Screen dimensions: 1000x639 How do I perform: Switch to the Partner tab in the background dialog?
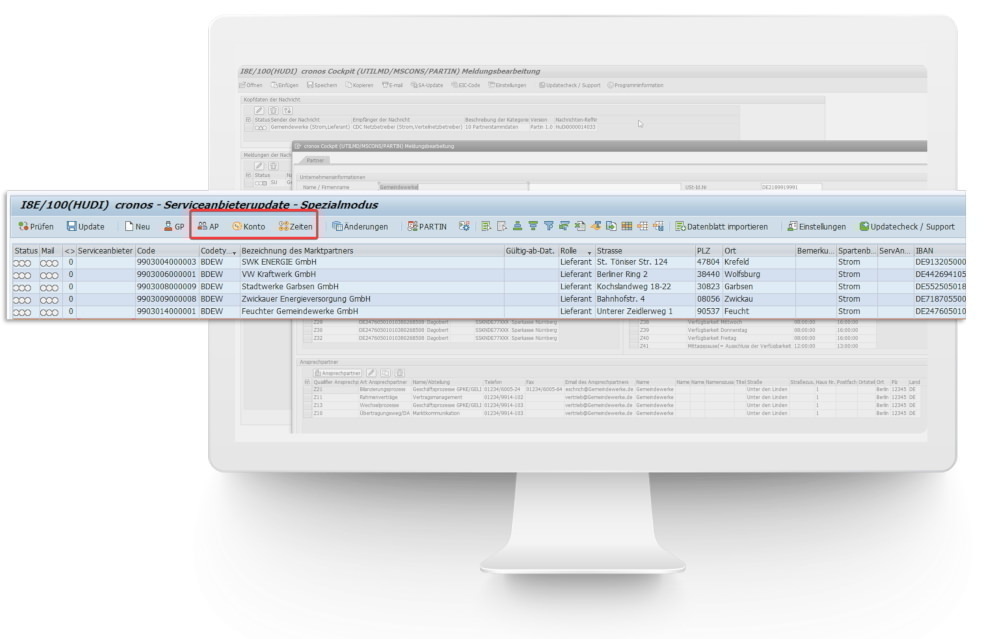pos(313,159)
